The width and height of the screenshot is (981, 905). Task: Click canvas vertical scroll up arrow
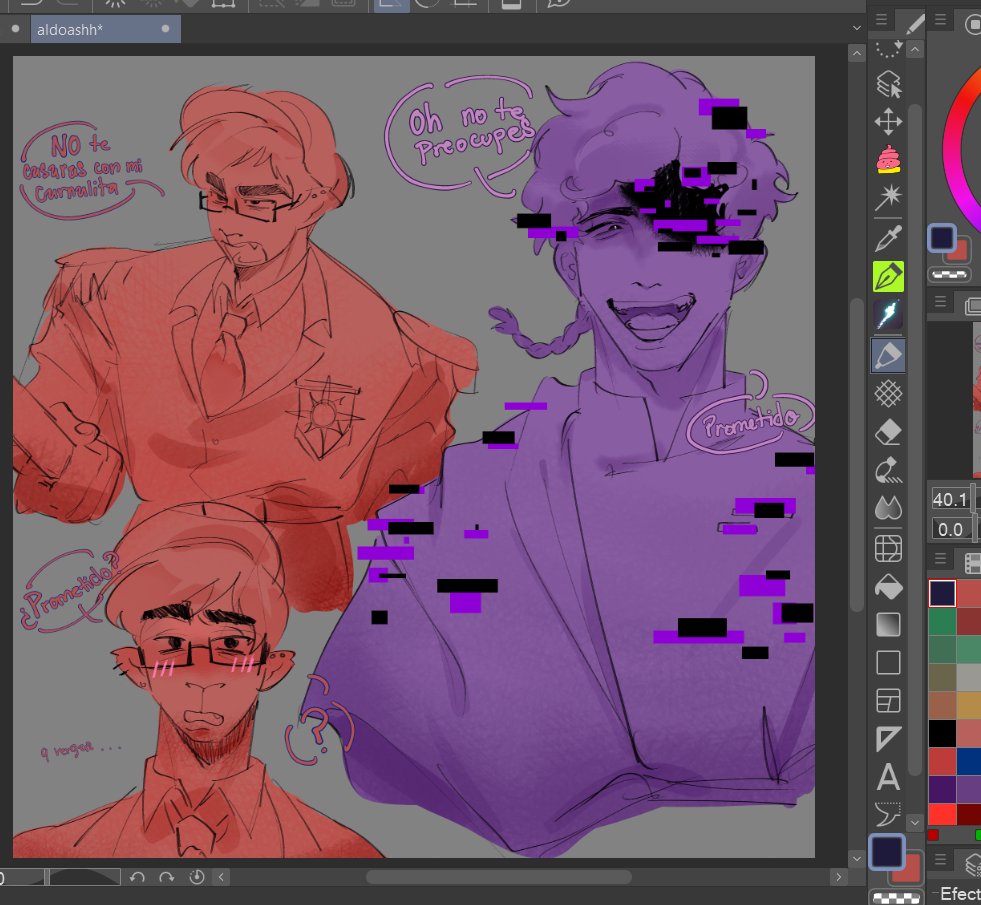856,54
